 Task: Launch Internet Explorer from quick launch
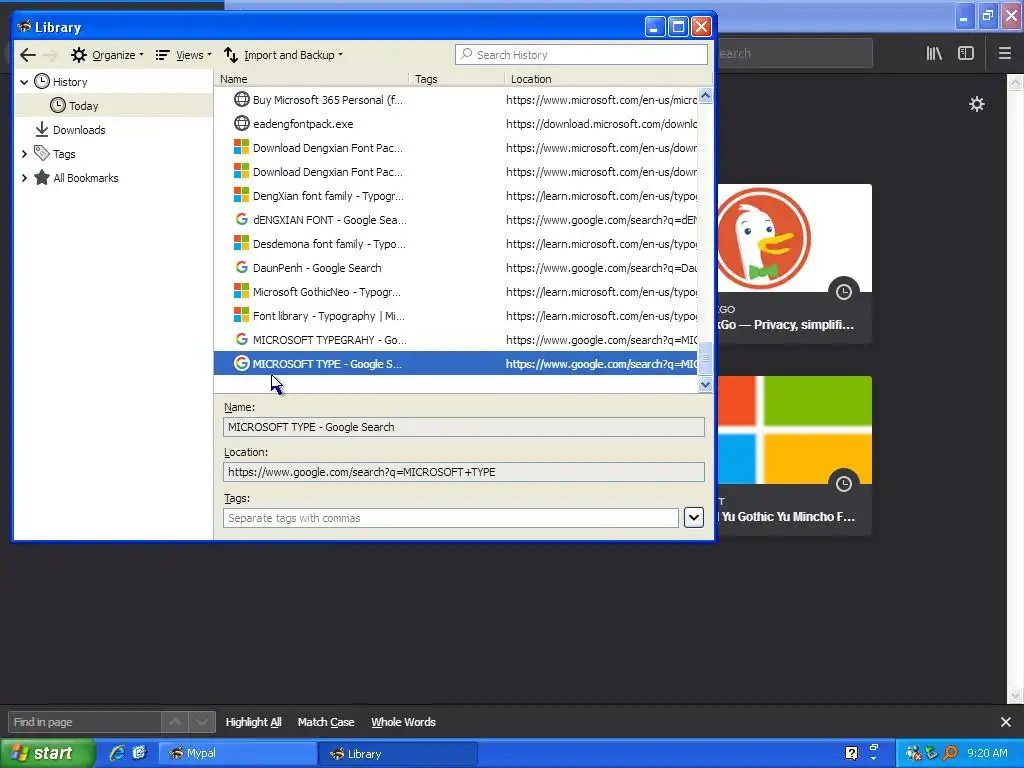tap(116, 754)
